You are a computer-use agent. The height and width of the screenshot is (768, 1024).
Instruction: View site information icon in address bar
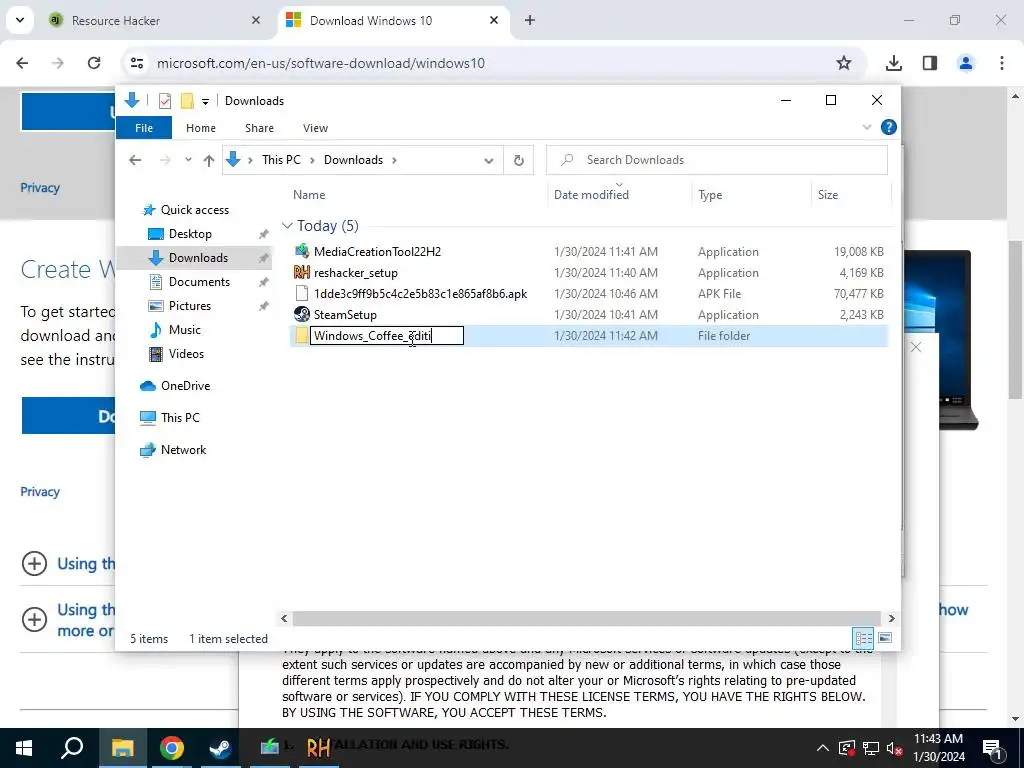point(136,63)
